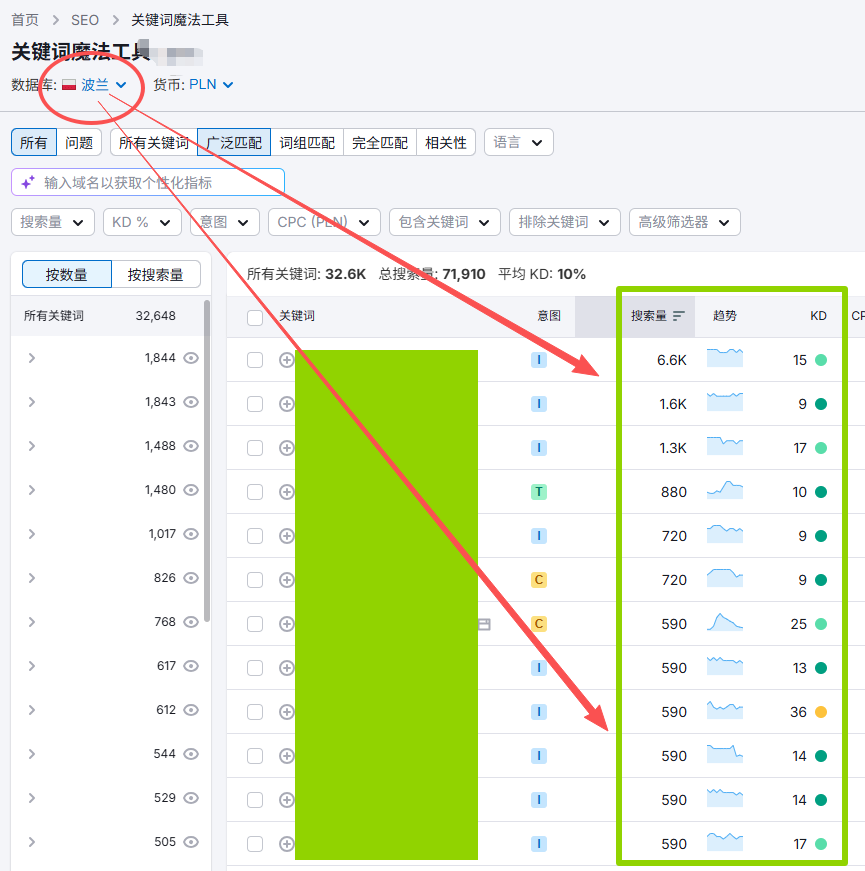
Task: Select the 所有关键词 32,648 sidebar row
Action: point(108,316)
